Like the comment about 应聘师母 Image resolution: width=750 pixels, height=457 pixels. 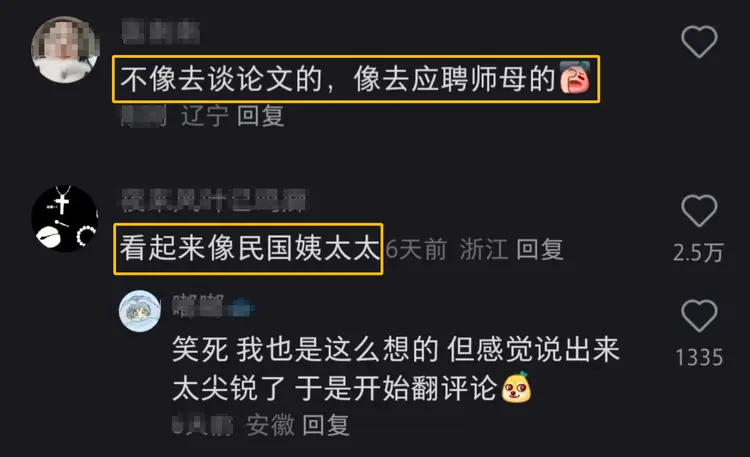699,42
